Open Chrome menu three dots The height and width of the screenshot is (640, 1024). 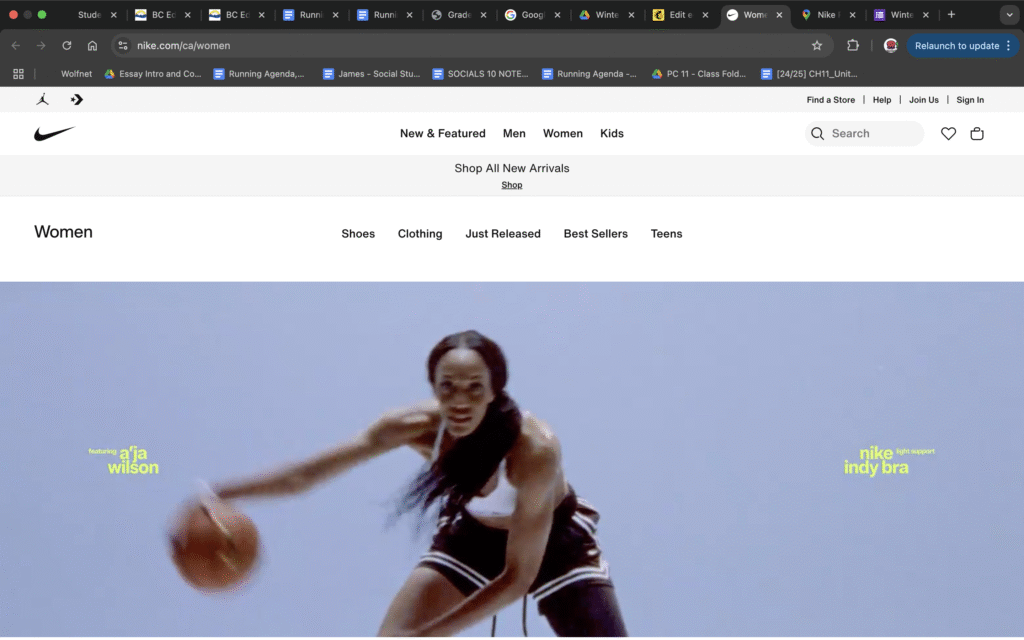[x=1008, y=45]
